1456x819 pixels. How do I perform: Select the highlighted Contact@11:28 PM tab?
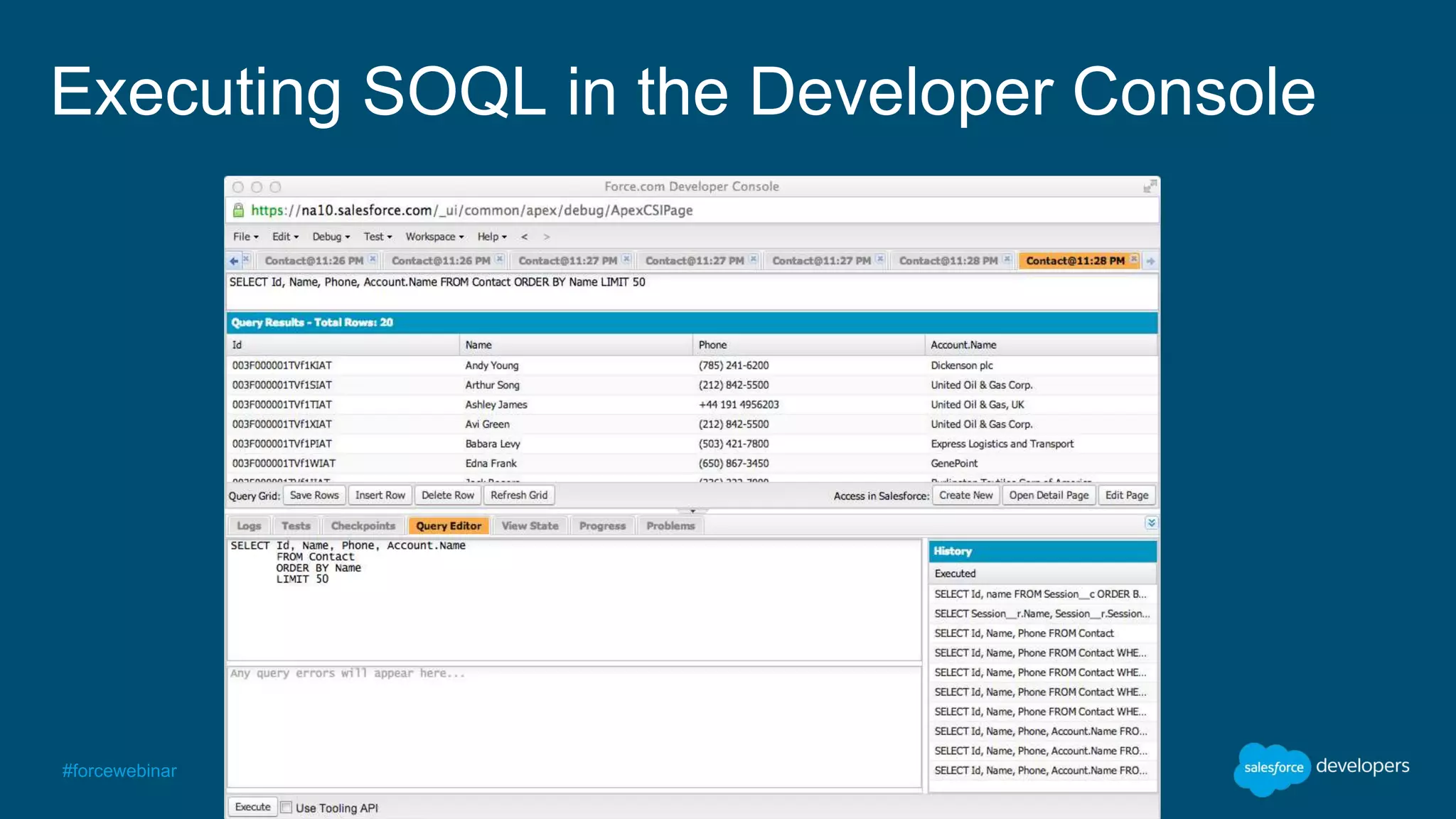coord(1075,261)
